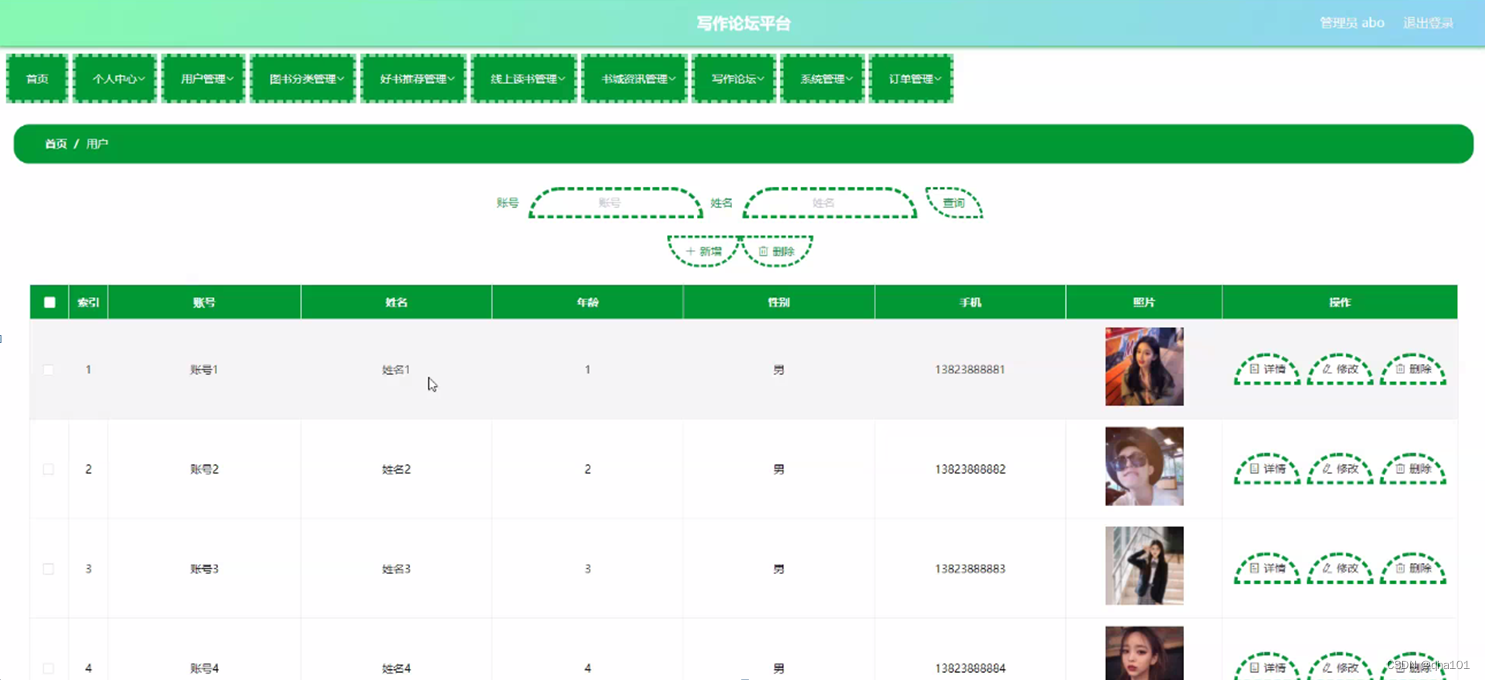
Task: Click phone number 13823888884
Action: coord(970,668)
